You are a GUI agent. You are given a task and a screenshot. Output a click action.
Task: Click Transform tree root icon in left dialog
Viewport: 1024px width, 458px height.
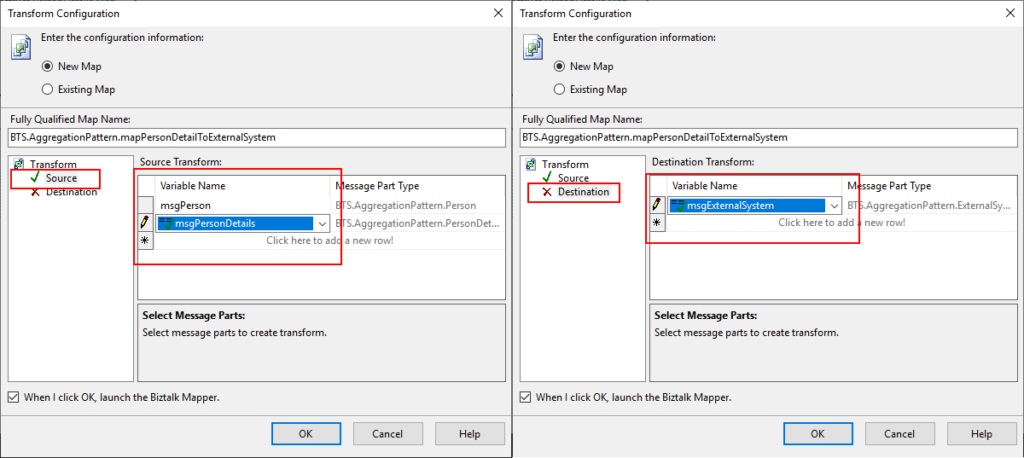tap(18, 164)
